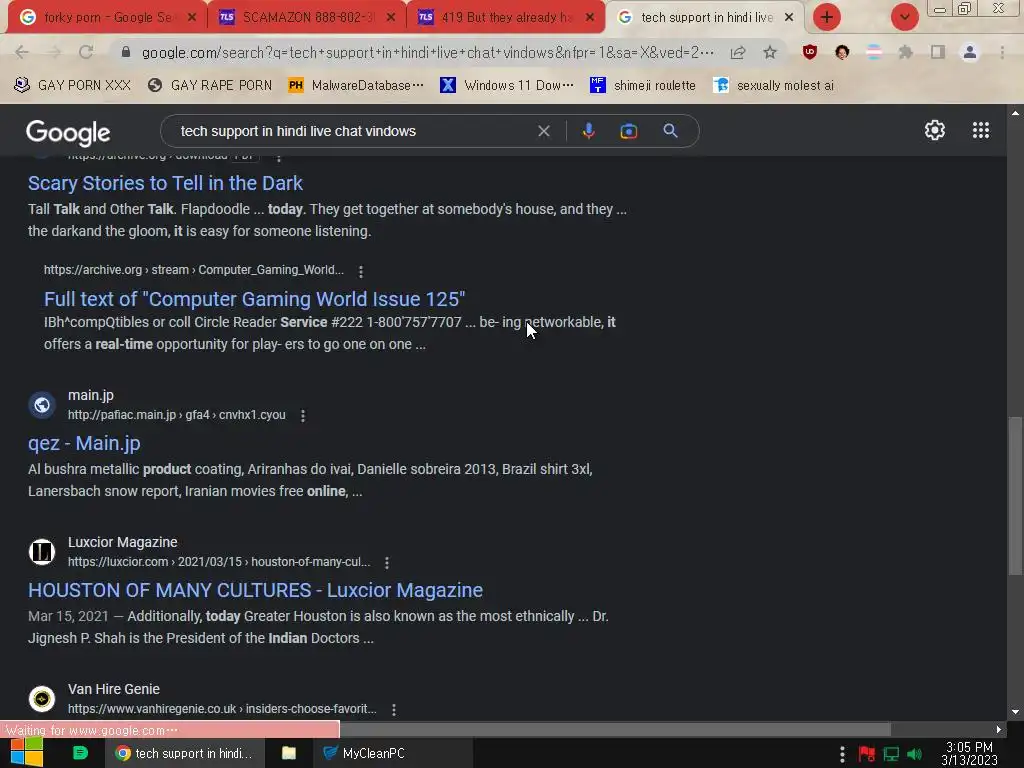This screenshot has height=768, width=1024.
Task: Show hidden tray icons overflow
Action: 842,754
